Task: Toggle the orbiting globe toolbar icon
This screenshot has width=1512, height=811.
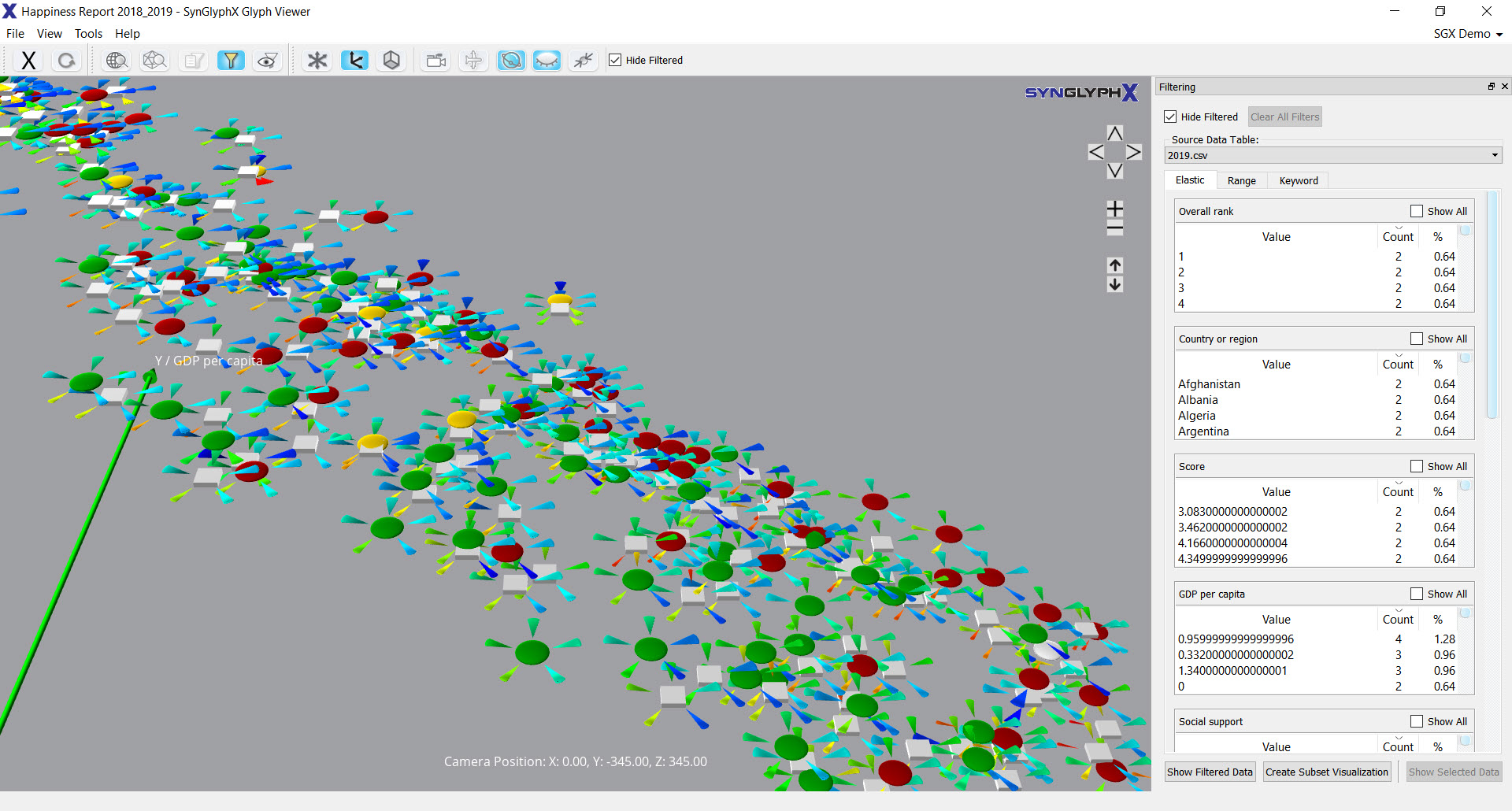Action: 511,61
